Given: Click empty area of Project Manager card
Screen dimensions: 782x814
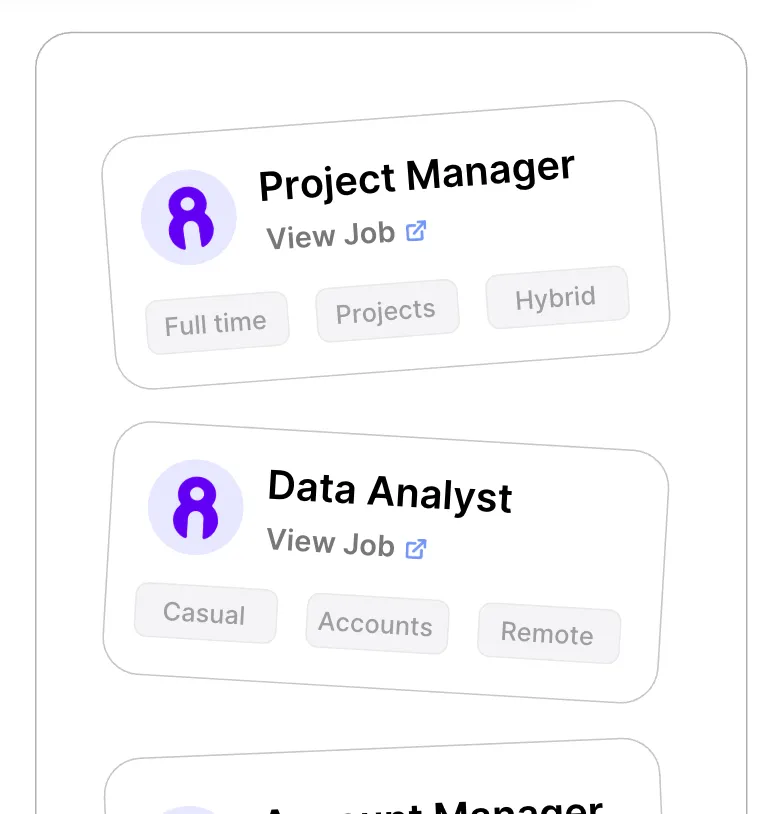Looking at the screenshot, I should 613,218.
